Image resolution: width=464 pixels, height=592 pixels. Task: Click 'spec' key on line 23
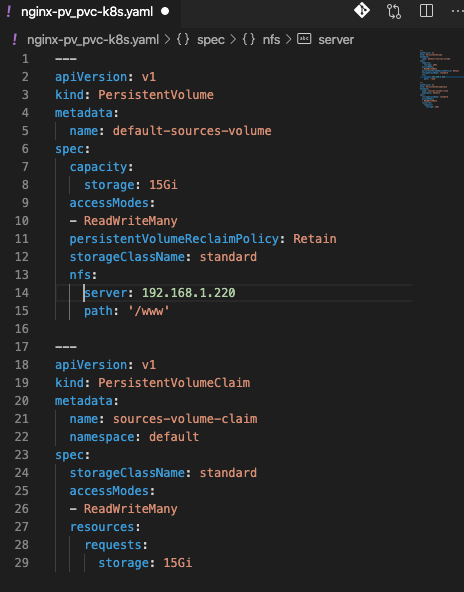point(69,455)
